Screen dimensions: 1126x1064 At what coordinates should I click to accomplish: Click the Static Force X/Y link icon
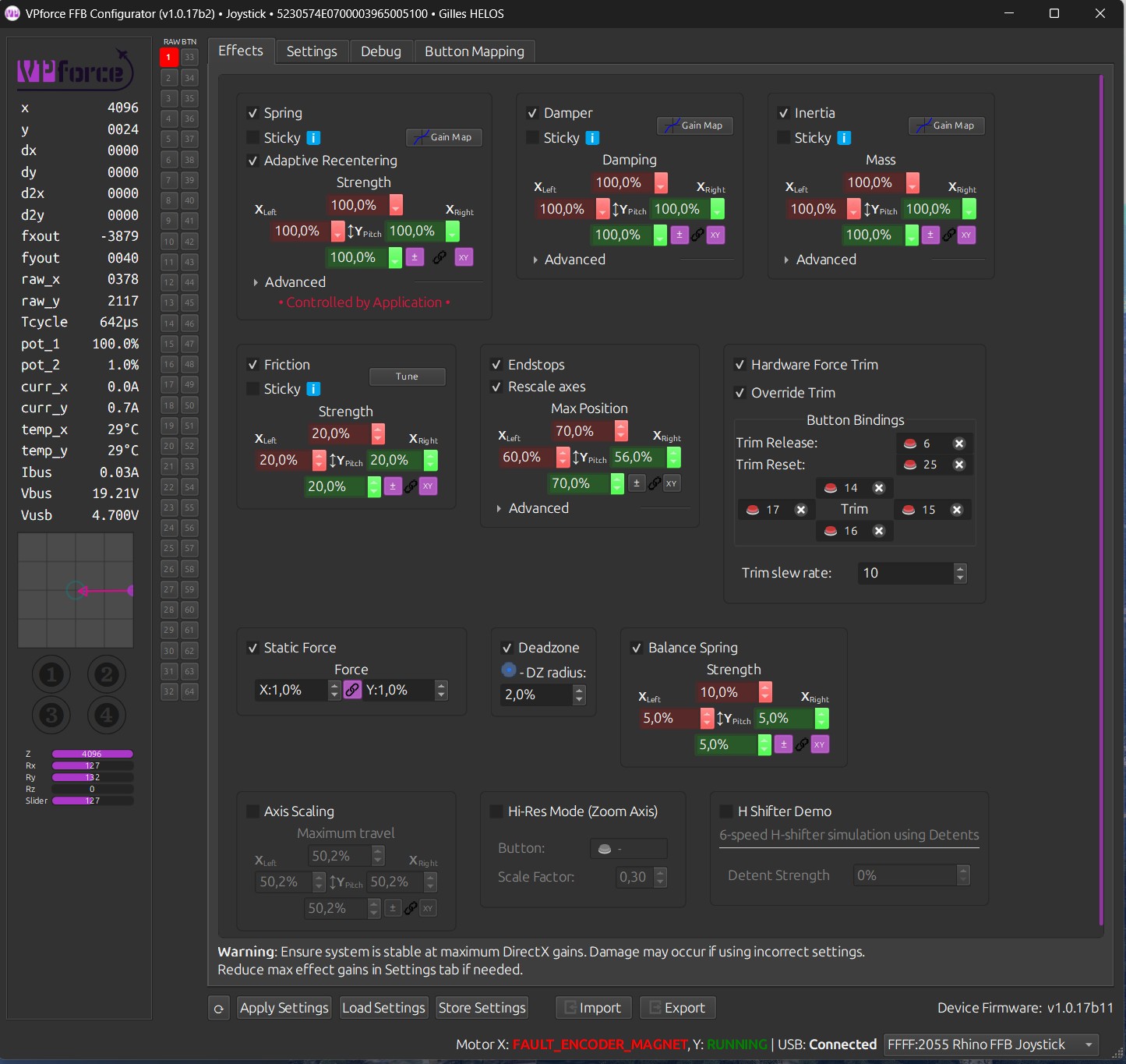pyautogui.click(x=352, y=690)
